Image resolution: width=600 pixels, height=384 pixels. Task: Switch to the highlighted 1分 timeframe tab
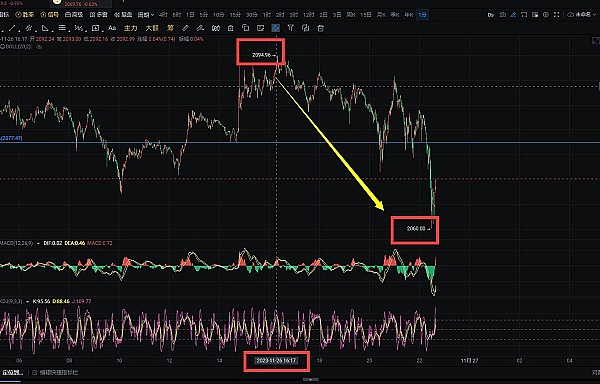coord(422,15)
